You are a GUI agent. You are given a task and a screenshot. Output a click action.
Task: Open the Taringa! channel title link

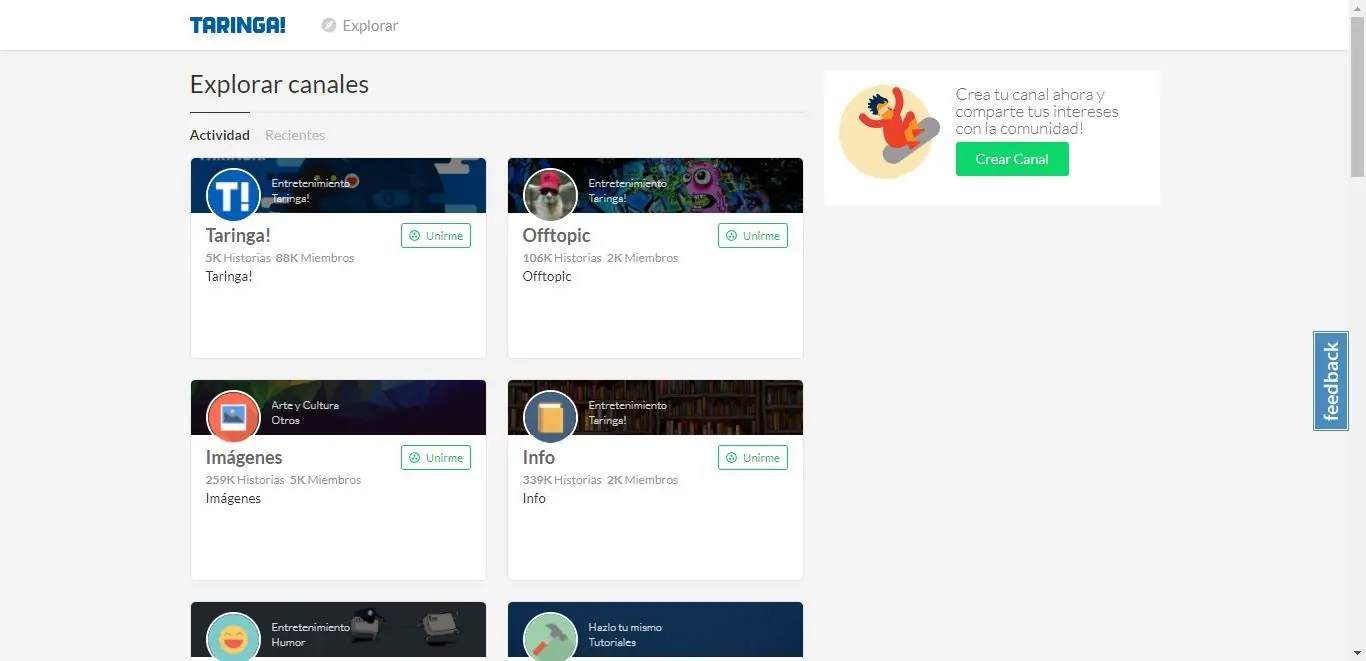pyautogui.click(x=238, y=236)
